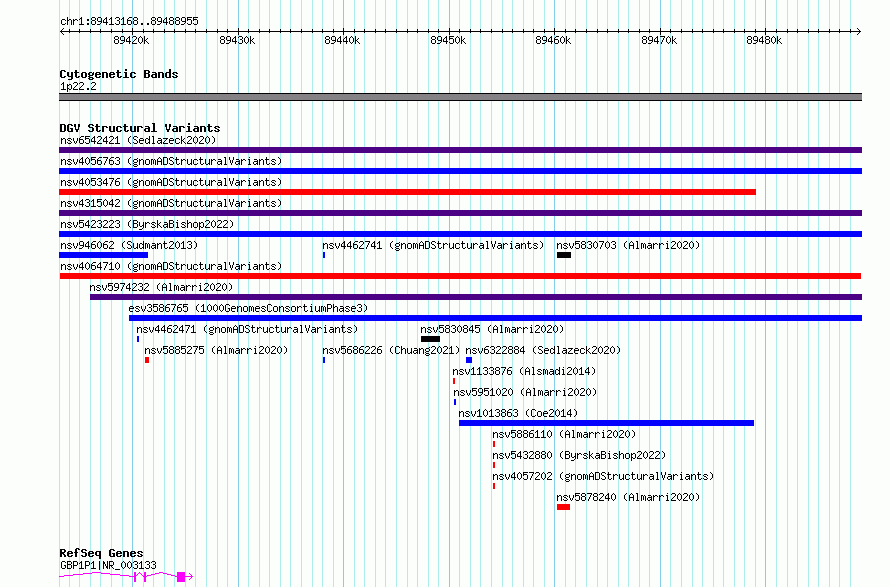Select nsv1013863 (Coe2014) label
This screenshot has height=587, width=890.
518,413
